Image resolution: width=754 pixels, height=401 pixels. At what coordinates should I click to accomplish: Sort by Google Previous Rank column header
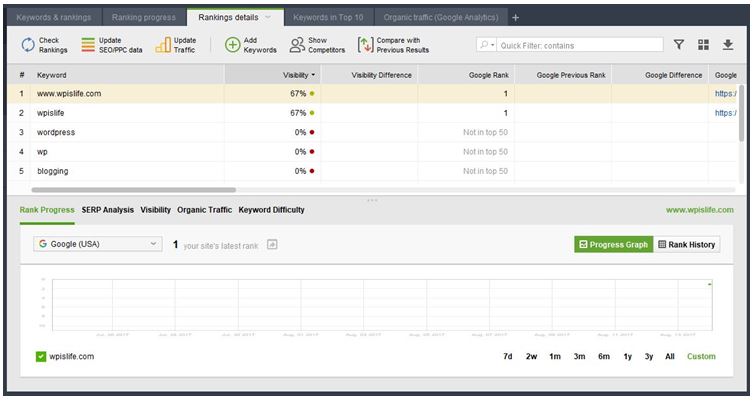pyautogui.click(x=563, y=75)
